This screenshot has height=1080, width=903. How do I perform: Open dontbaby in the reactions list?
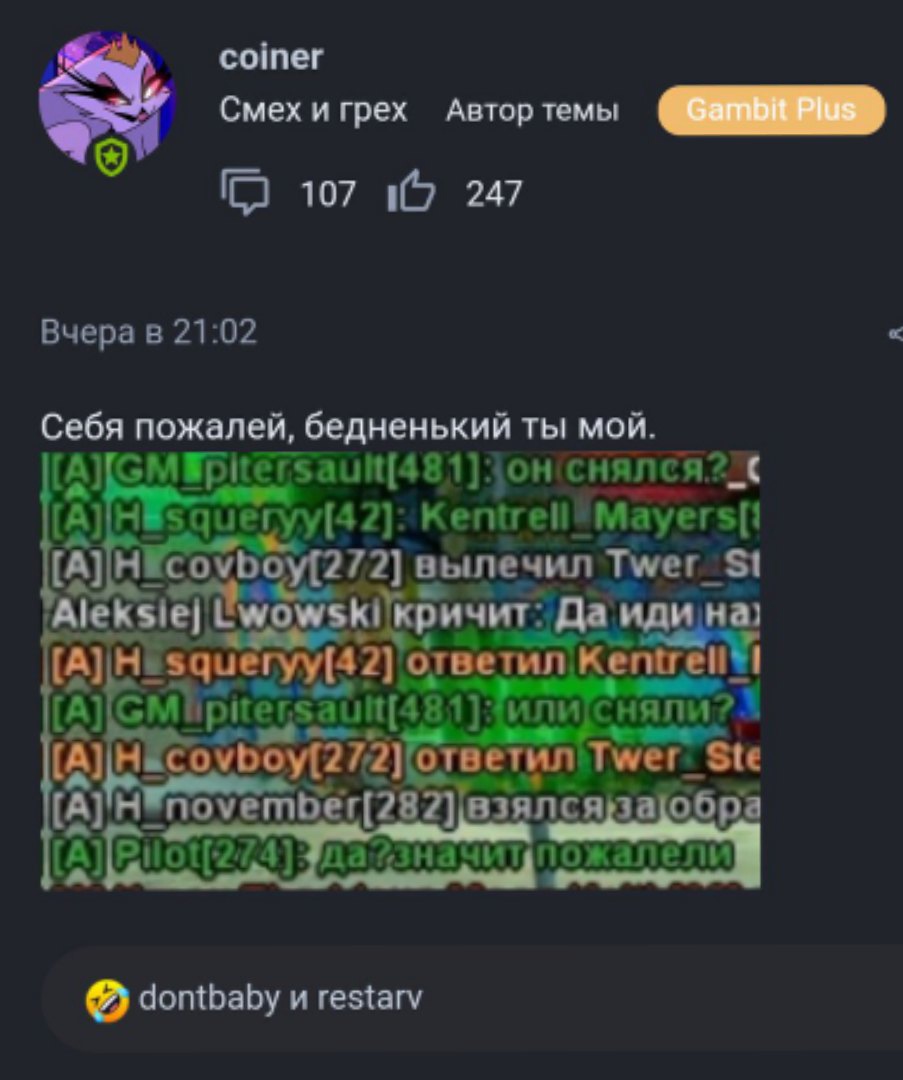click(209, 998)
